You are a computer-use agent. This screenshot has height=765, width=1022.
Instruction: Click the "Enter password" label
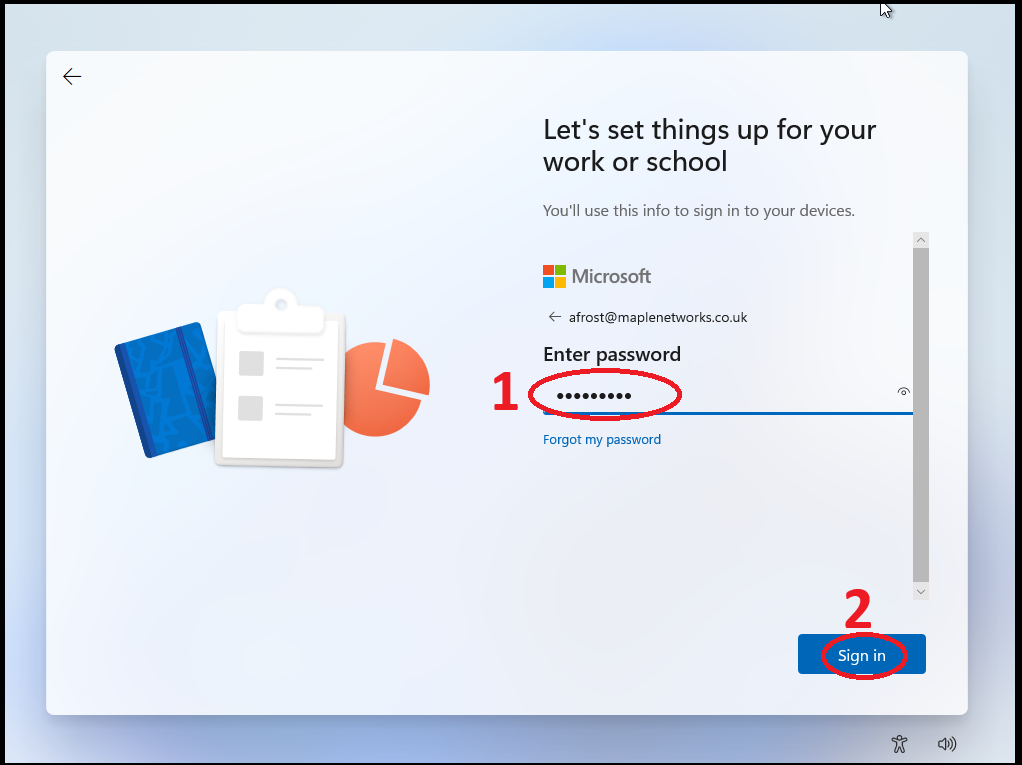611,354
